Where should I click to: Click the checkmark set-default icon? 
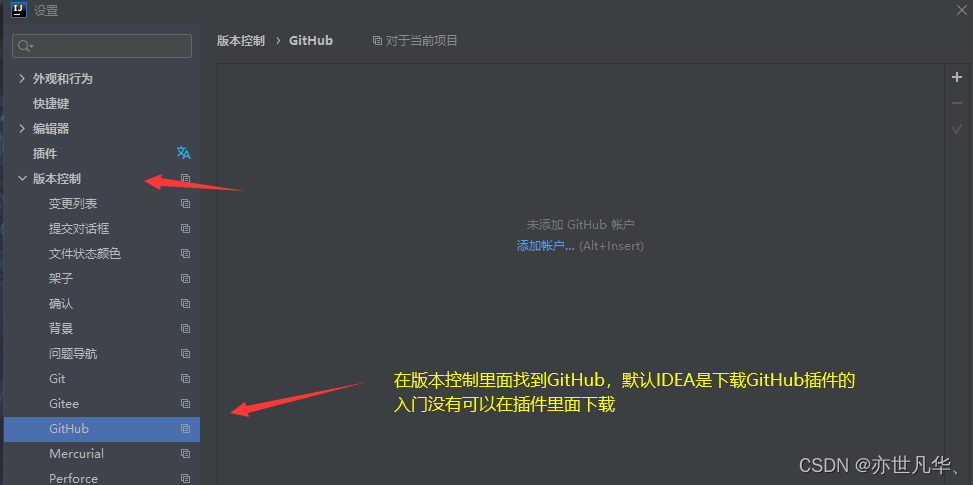[x=956, y=129]
